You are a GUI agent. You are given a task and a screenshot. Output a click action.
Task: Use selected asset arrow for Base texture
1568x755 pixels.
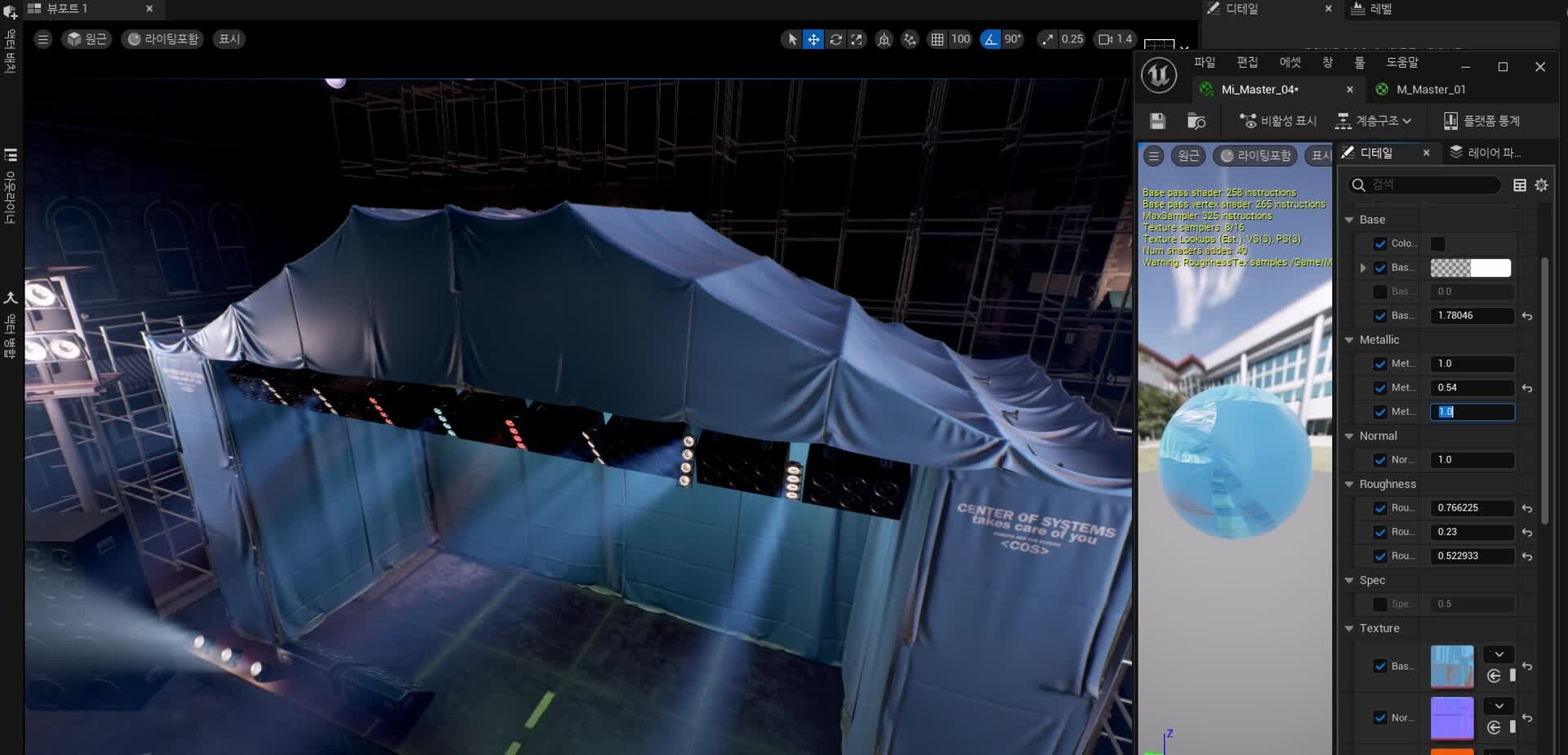(1494, 676)
